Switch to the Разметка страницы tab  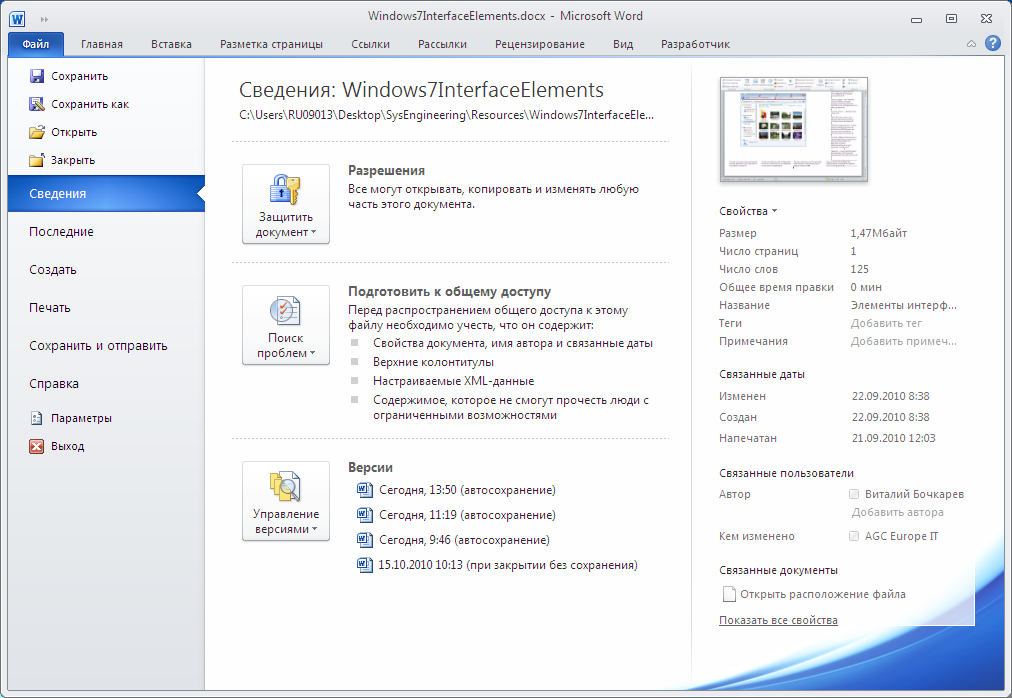[x=271, y=44]
